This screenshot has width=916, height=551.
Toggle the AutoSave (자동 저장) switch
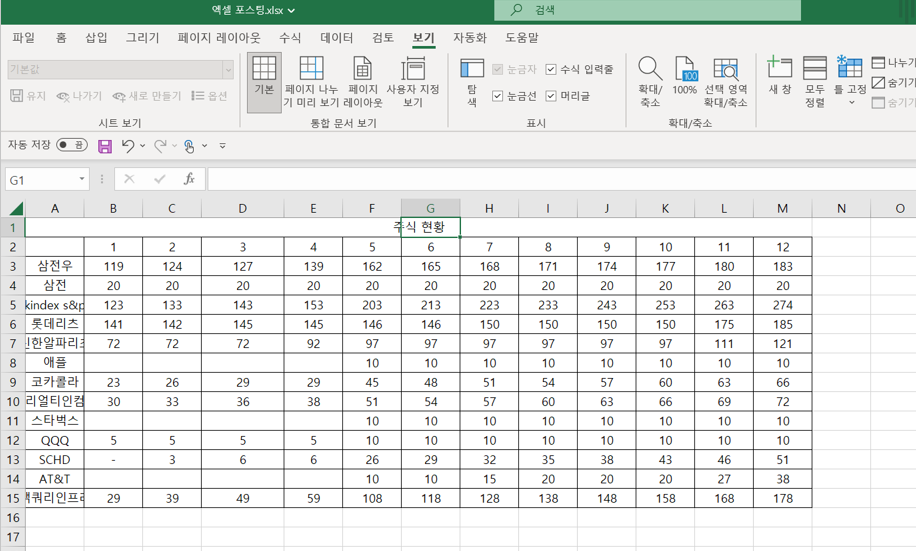[x=72, y=145]
